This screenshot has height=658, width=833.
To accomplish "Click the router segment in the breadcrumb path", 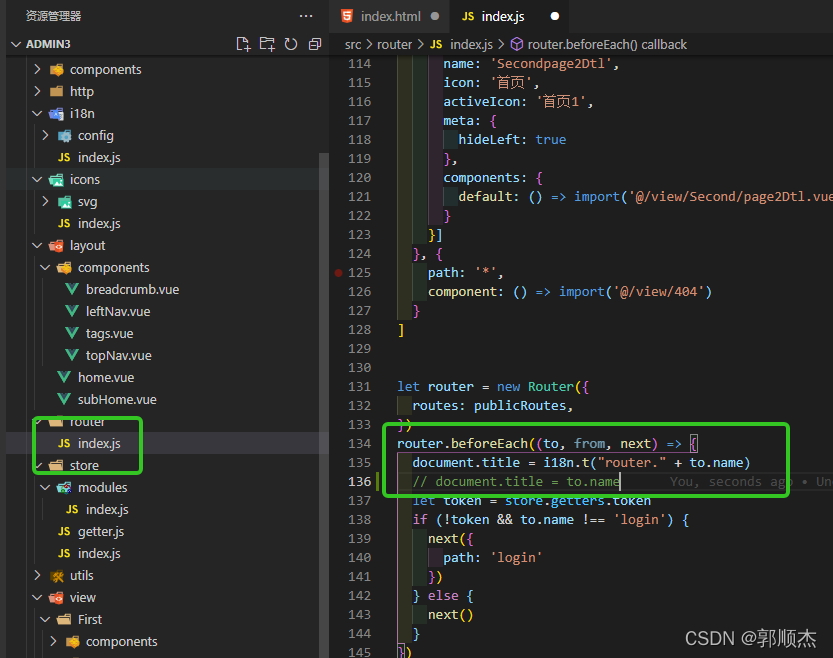I will pos(394,44).
